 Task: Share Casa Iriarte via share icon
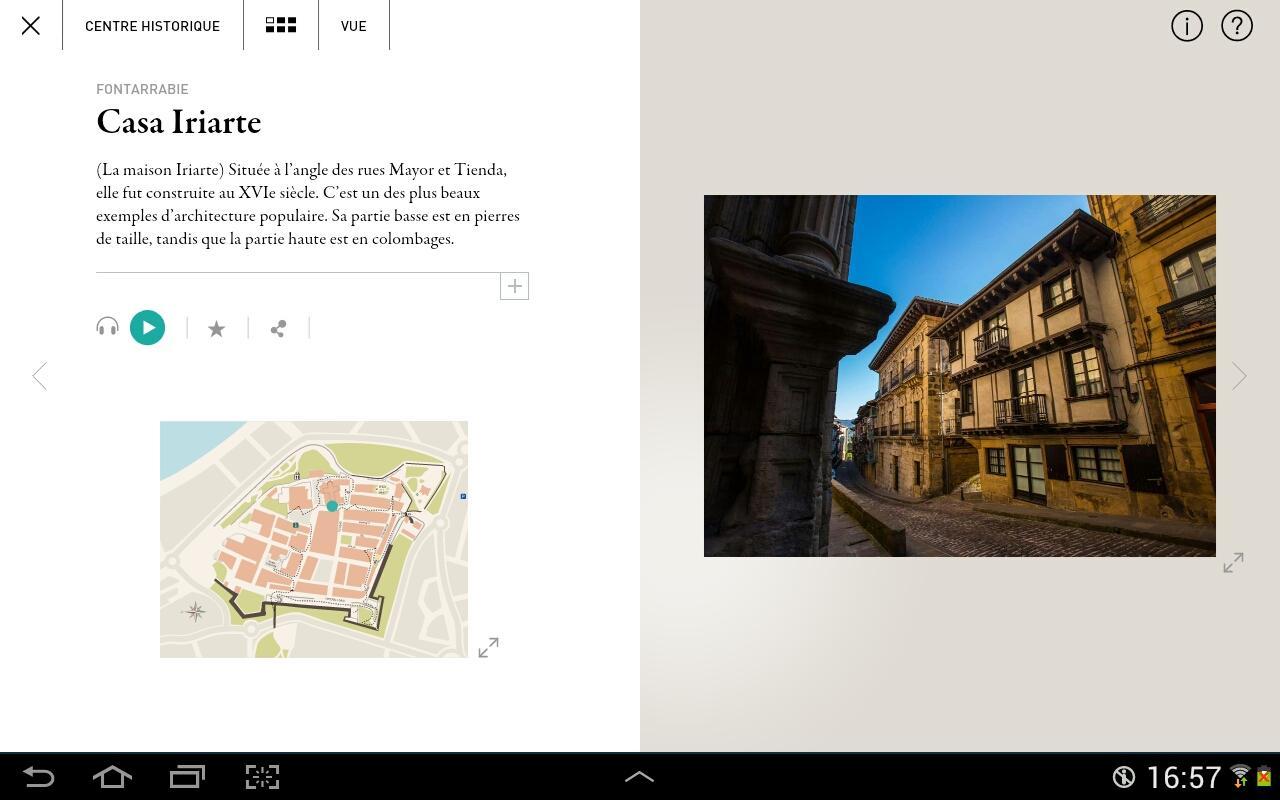click(x=278, y=328)
